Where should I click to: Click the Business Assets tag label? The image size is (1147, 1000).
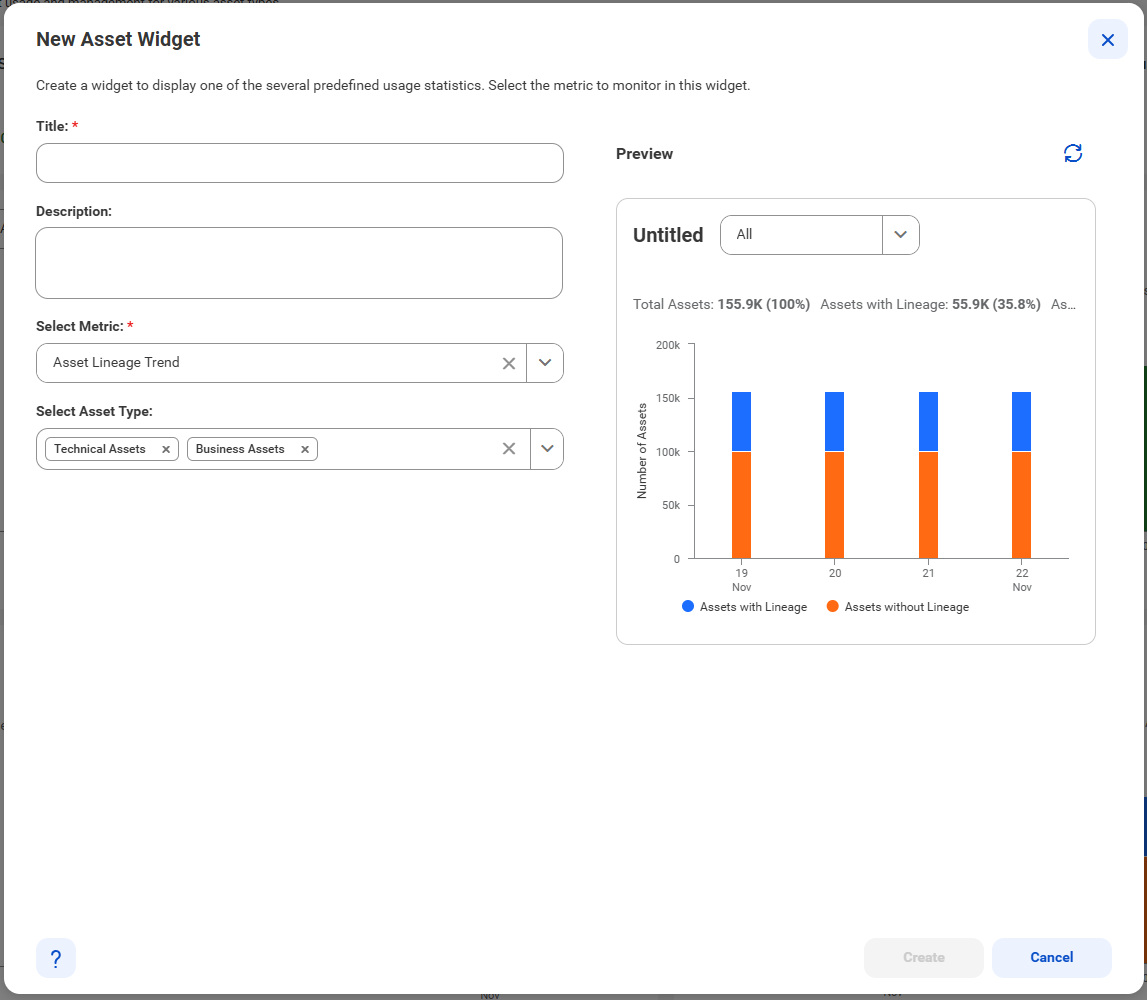tap(240, 449)
